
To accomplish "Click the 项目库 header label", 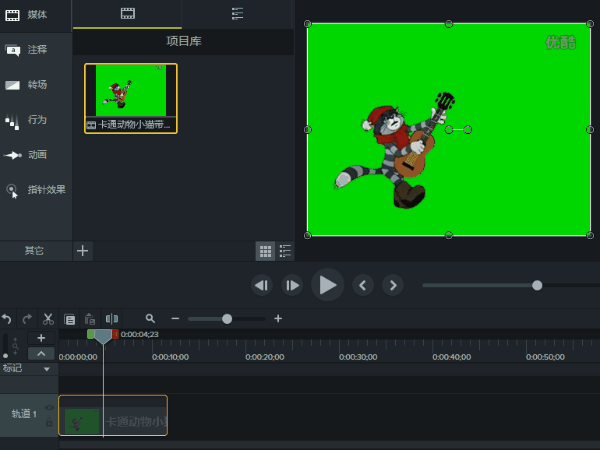I will (184, 41).
